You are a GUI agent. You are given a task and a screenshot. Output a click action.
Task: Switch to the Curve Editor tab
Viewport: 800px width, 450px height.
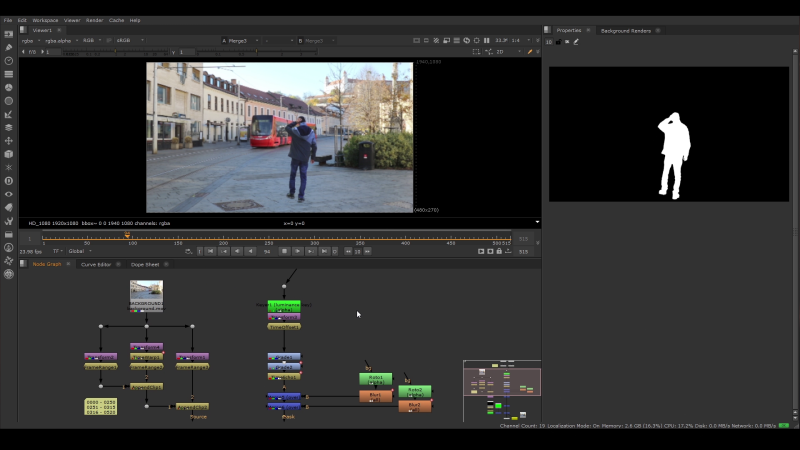96,264
